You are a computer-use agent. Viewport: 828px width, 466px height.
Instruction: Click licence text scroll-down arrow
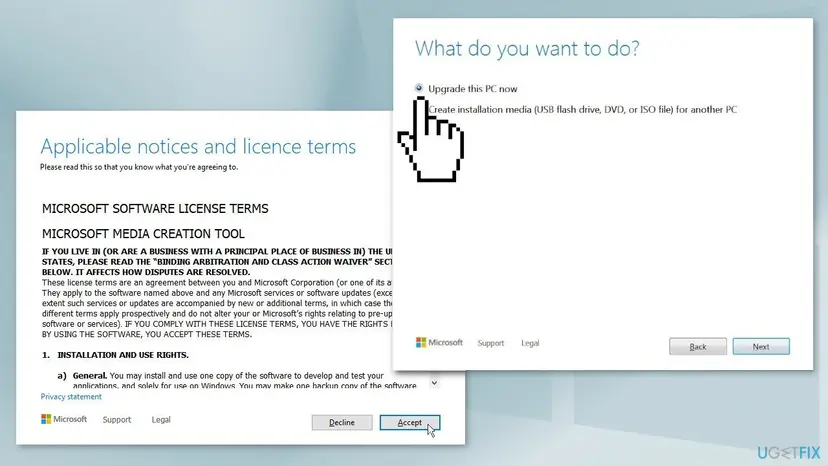434,383
